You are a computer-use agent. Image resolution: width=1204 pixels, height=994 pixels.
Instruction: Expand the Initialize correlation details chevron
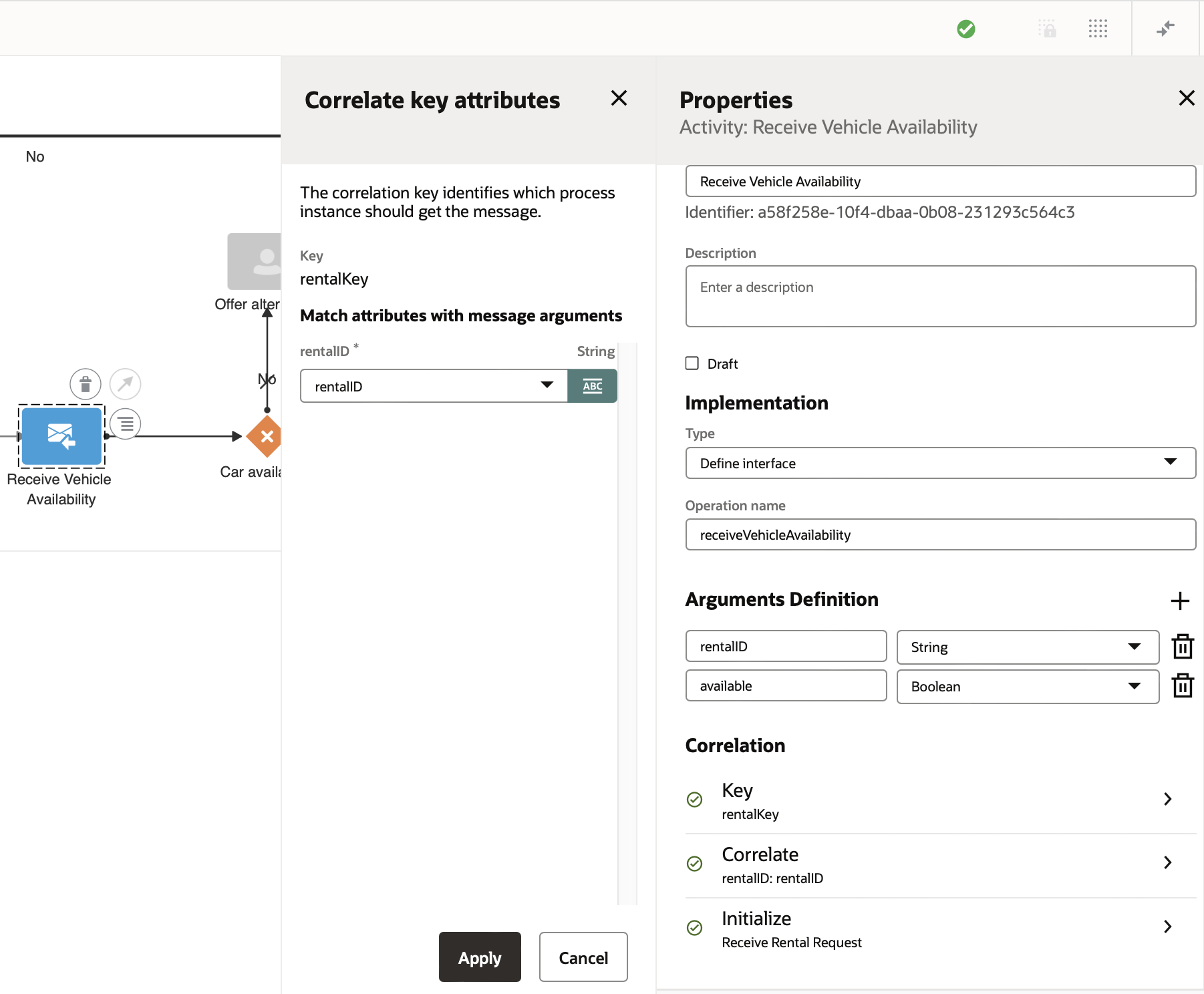1167,927
